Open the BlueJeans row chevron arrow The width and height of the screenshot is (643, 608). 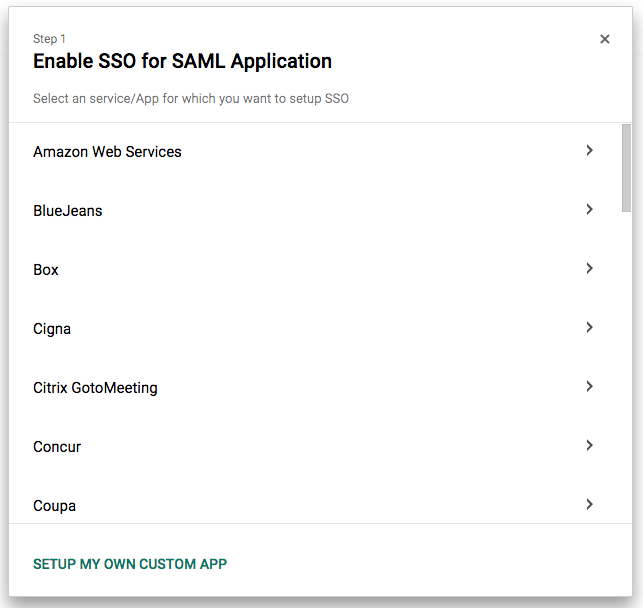click(x=589, y=209)
